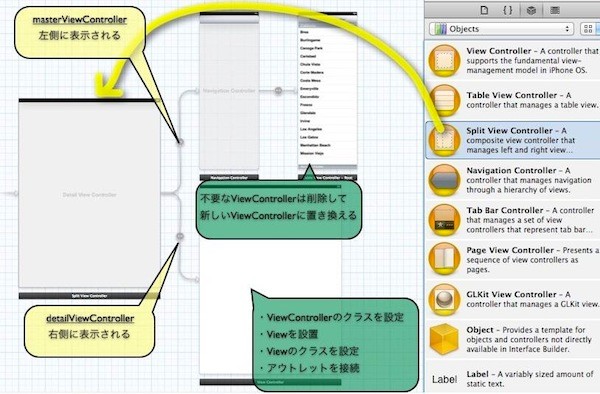Click the Navigation Controller placeholder in scene
This screenshot has width=600, height=394.
point(229,91)
